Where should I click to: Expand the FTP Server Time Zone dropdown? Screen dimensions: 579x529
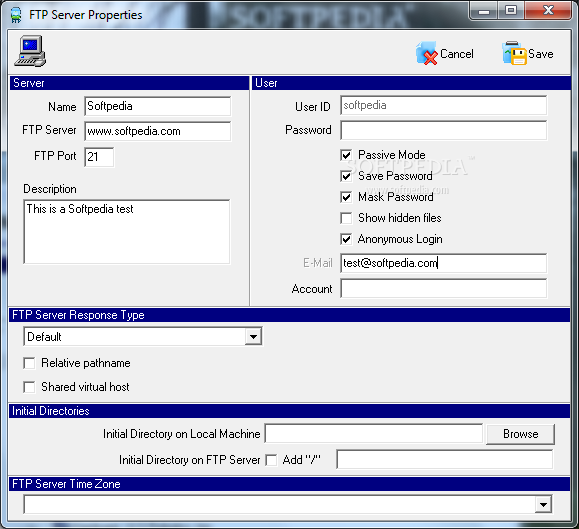(x=543, y=505)
